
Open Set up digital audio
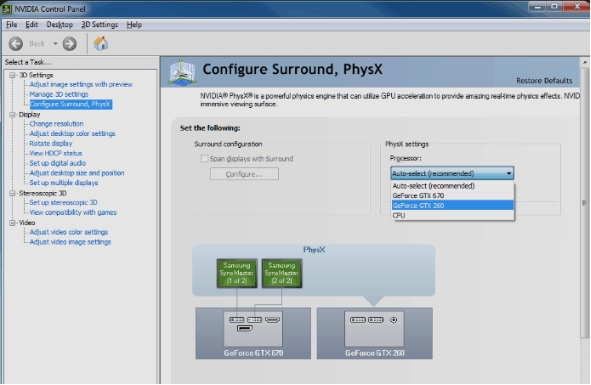(x=58, y=163)
